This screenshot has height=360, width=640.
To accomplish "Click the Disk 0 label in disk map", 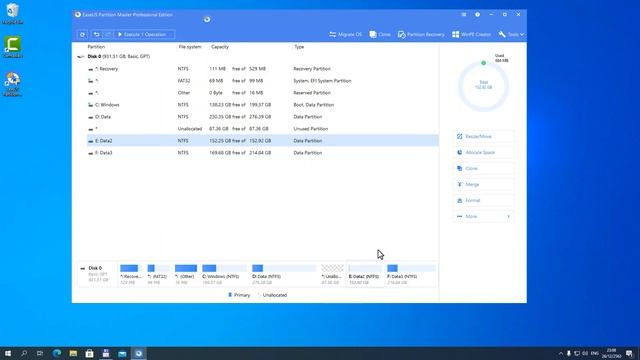I will 95,268.
